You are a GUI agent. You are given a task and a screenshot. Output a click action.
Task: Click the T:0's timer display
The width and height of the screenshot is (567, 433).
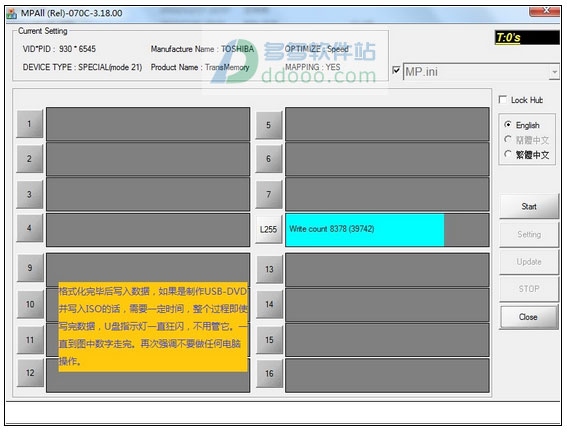pos(527,38)
